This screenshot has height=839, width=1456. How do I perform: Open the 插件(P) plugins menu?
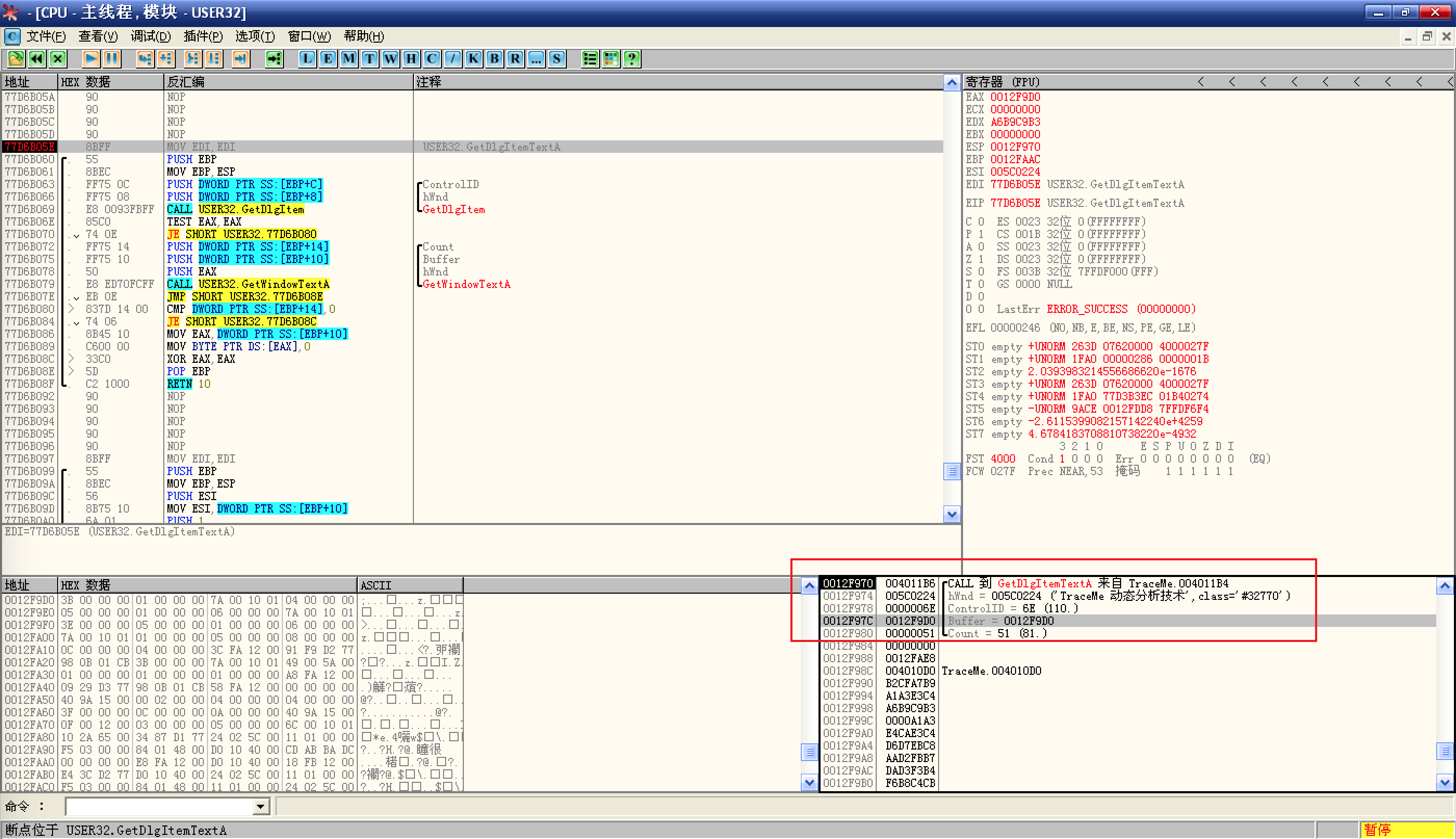tap(203, 36)
